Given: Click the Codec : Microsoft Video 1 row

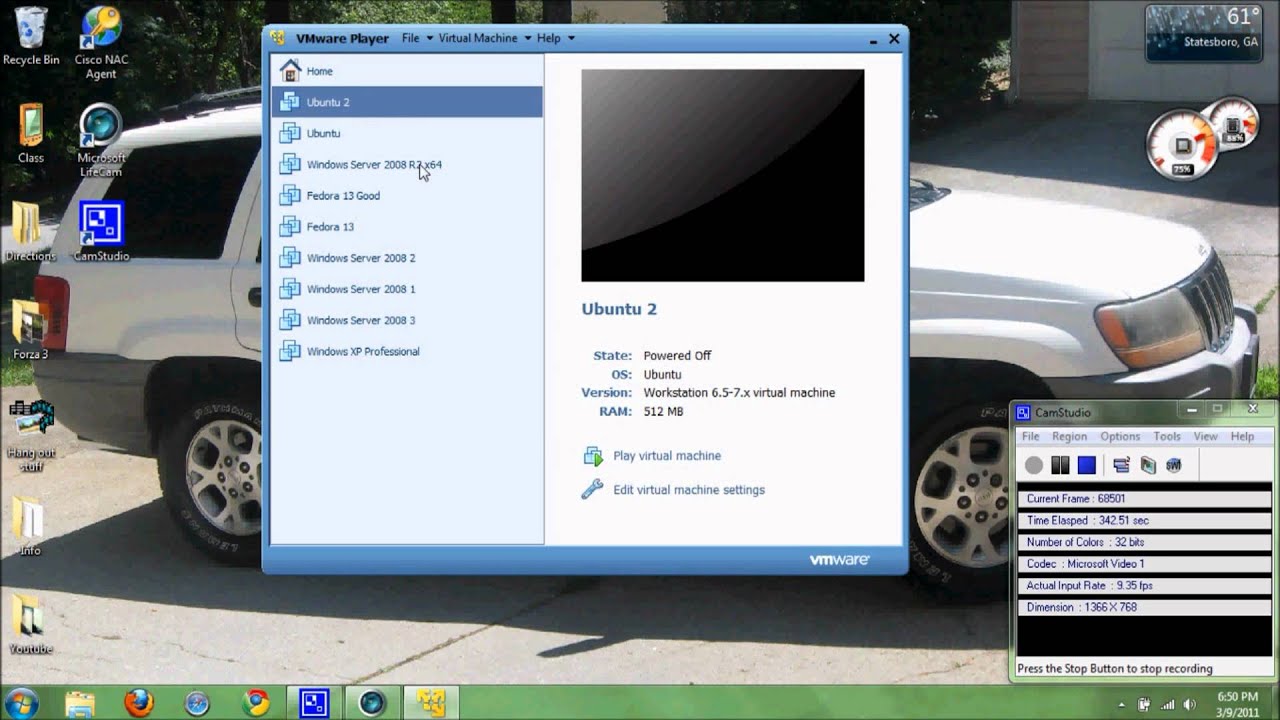Looking at the screenshot, I should 1144,564.
